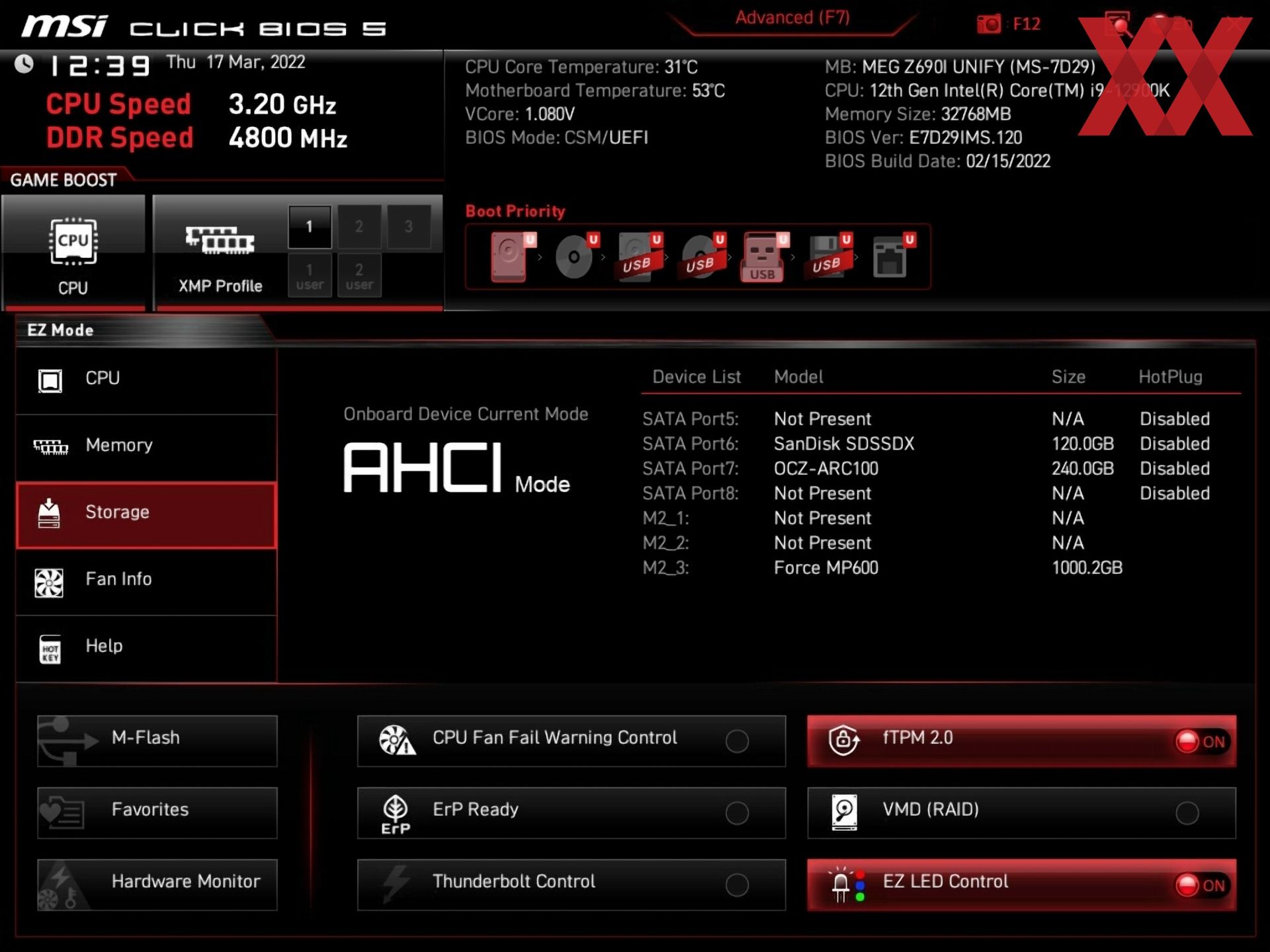The height and width of the screenshot is (952, 1270).
Task: Select the Storage section
Action: [146, 515]
